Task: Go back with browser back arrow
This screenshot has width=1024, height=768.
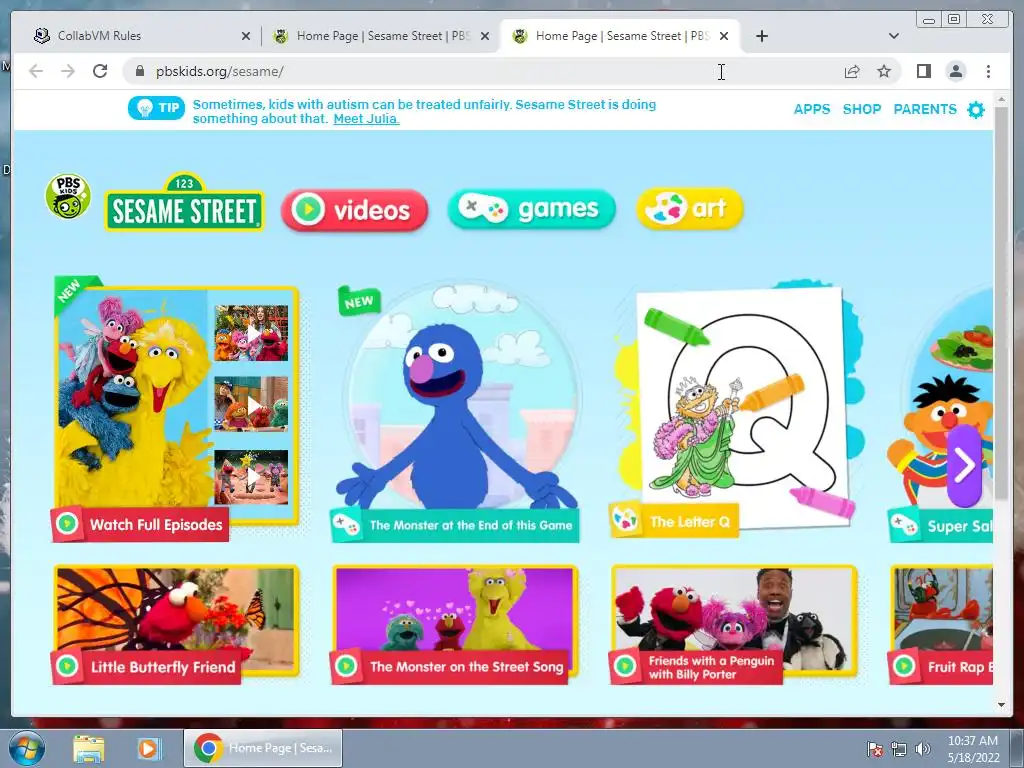Action: (x=36, y=71)
